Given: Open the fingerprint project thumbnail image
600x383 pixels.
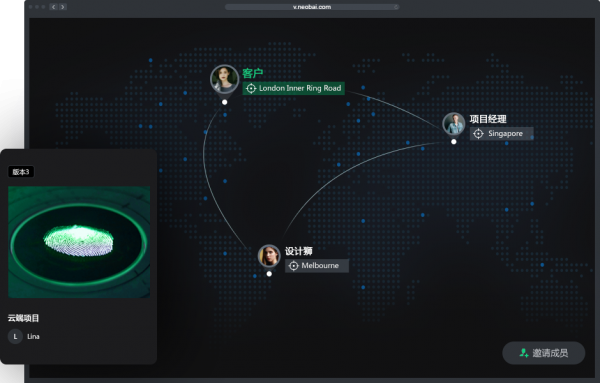Looking at the screenshot, I should click(x=79, y=242).
